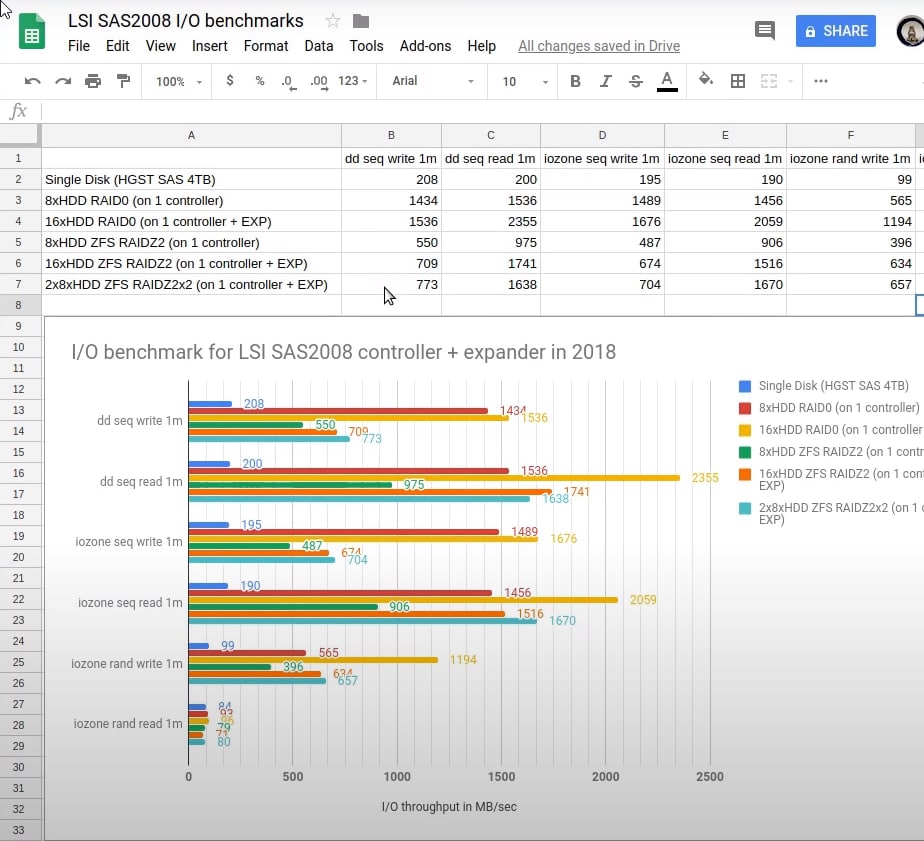Open the zoom level dropdown
The height and width of the screenshot is (841, 924).
pos(179,81)
